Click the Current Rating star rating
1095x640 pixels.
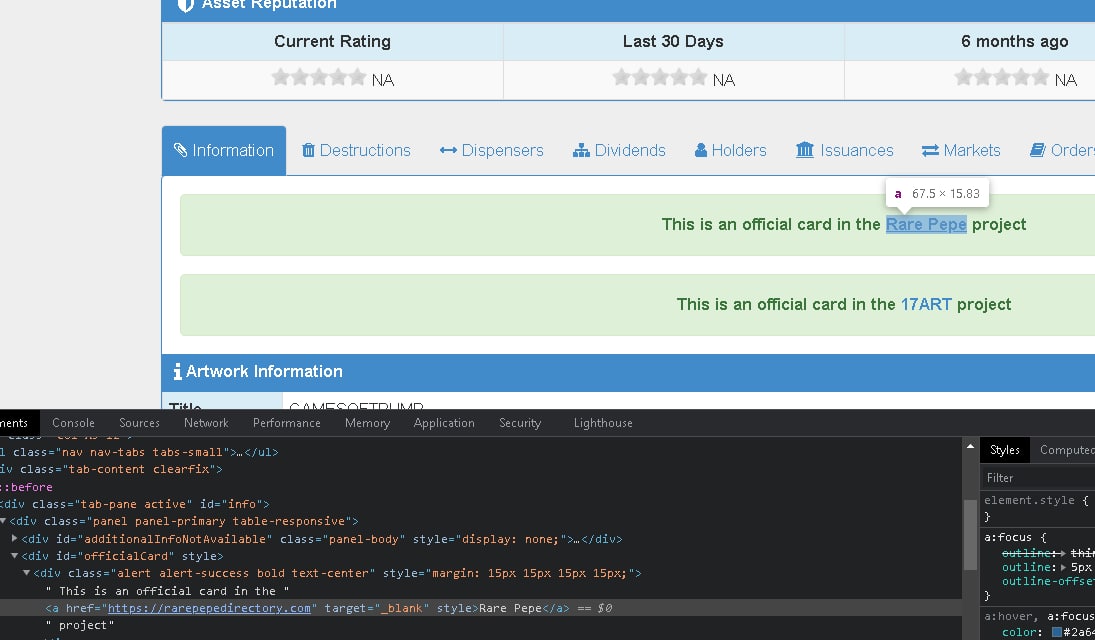pos(318,77)
